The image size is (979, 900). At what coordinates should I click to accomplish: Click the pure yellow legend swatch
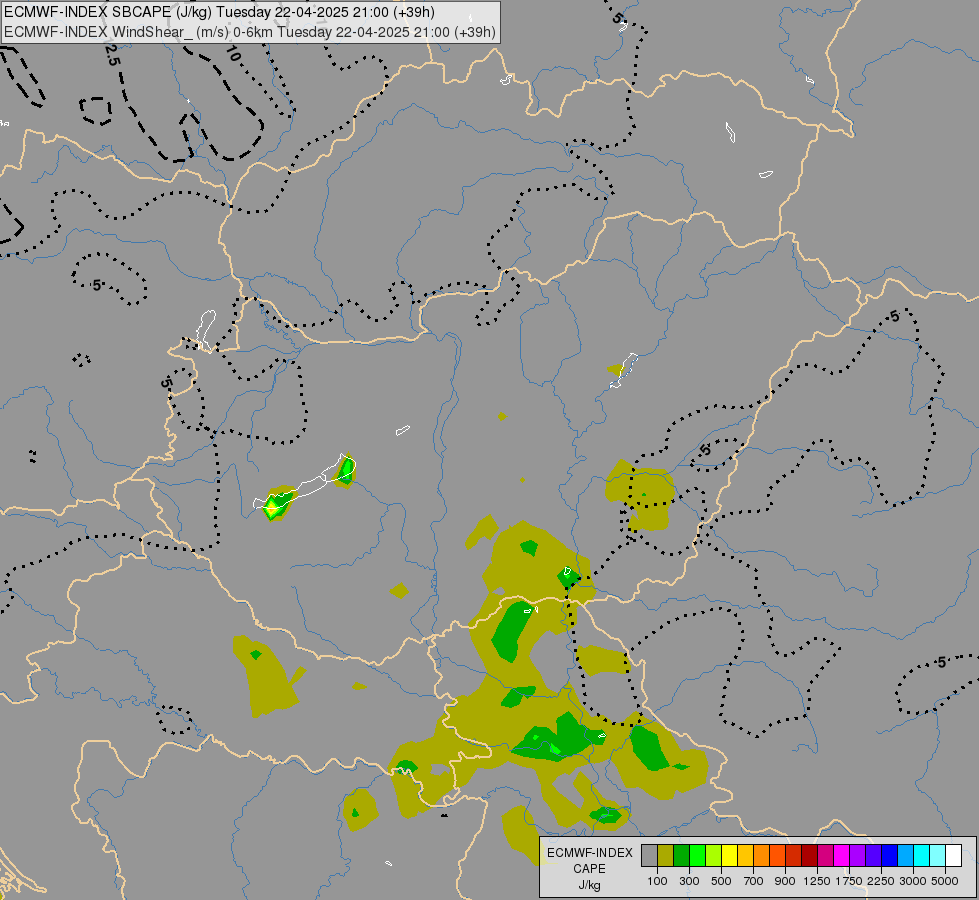point(729,856)
